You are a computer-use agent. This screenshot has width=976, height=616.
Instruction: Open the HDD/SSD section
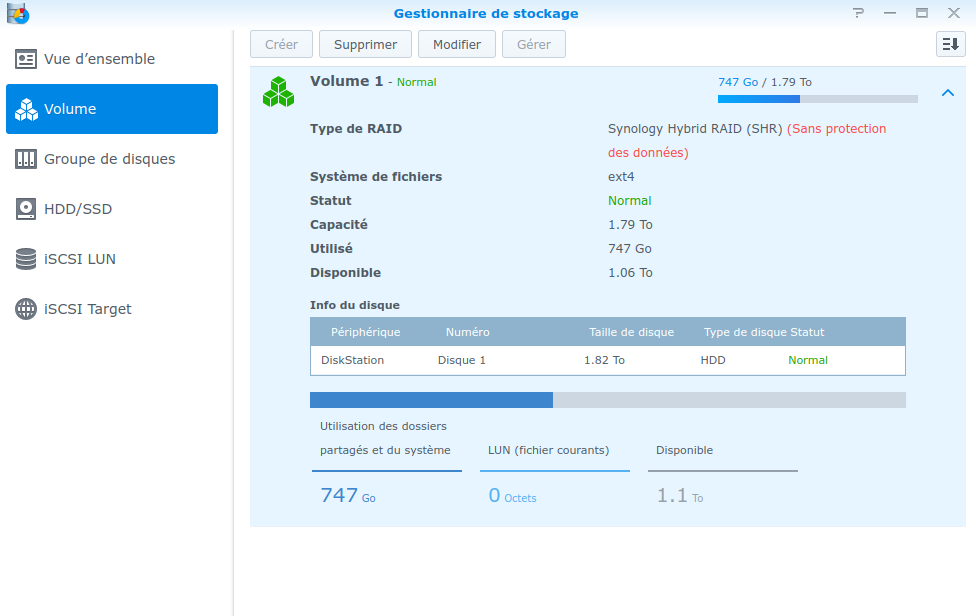(x=112, y=209)
